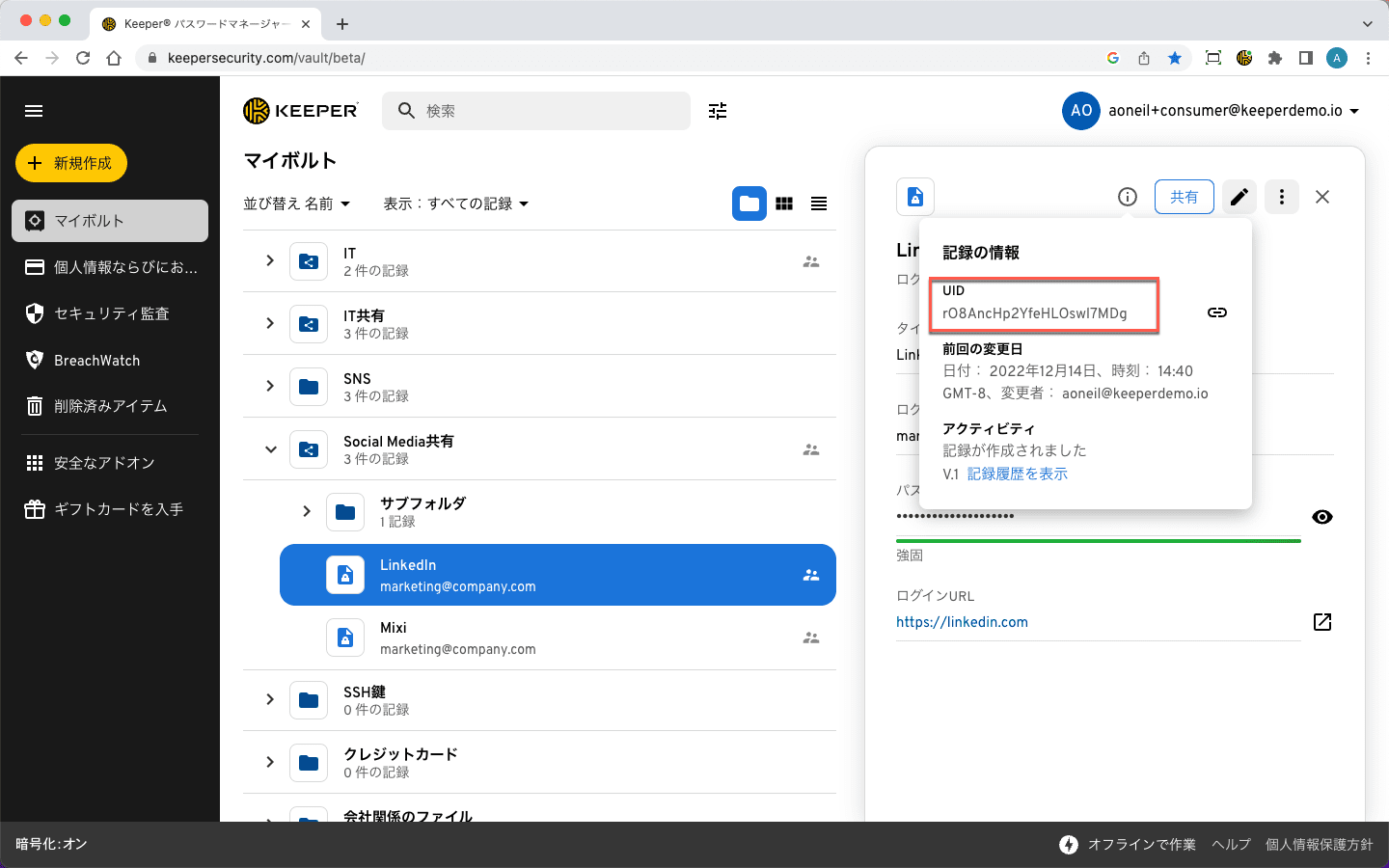The width and height of the screenshot is (1389, 868).
Task: Click the 検索 search field
Action: [550, 111]
